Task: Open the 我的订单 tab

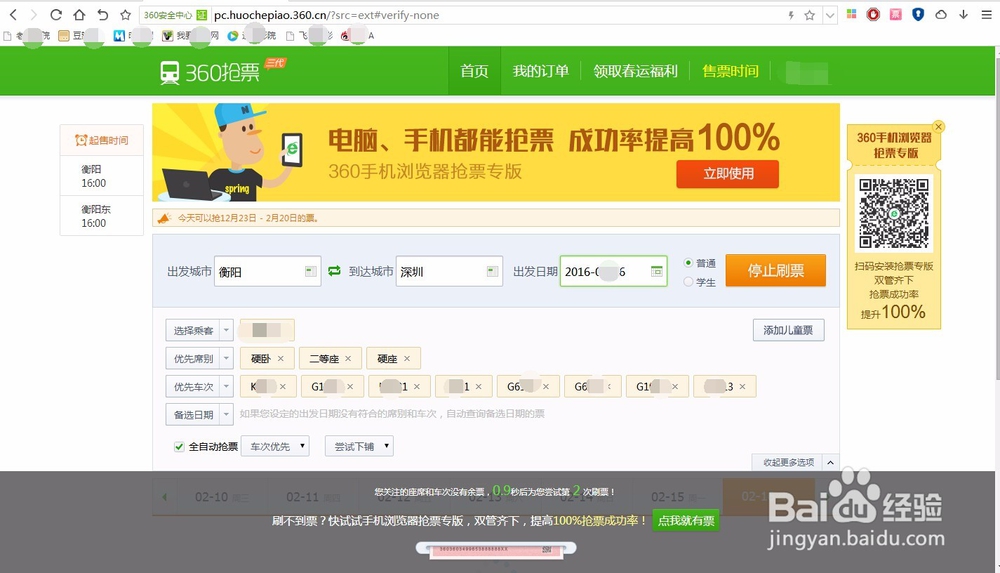Action: pos(541,71)
